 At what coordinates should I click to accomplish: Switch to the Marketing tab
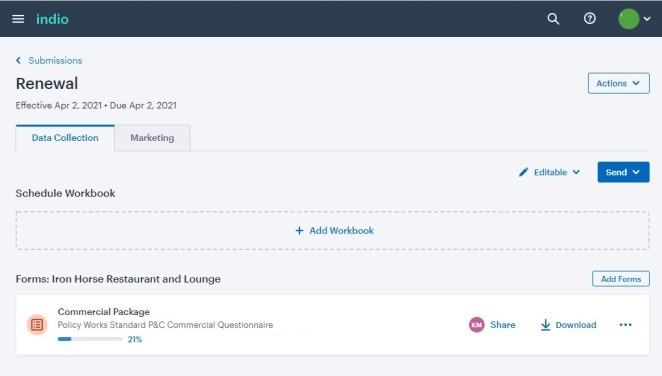point(152,138)
